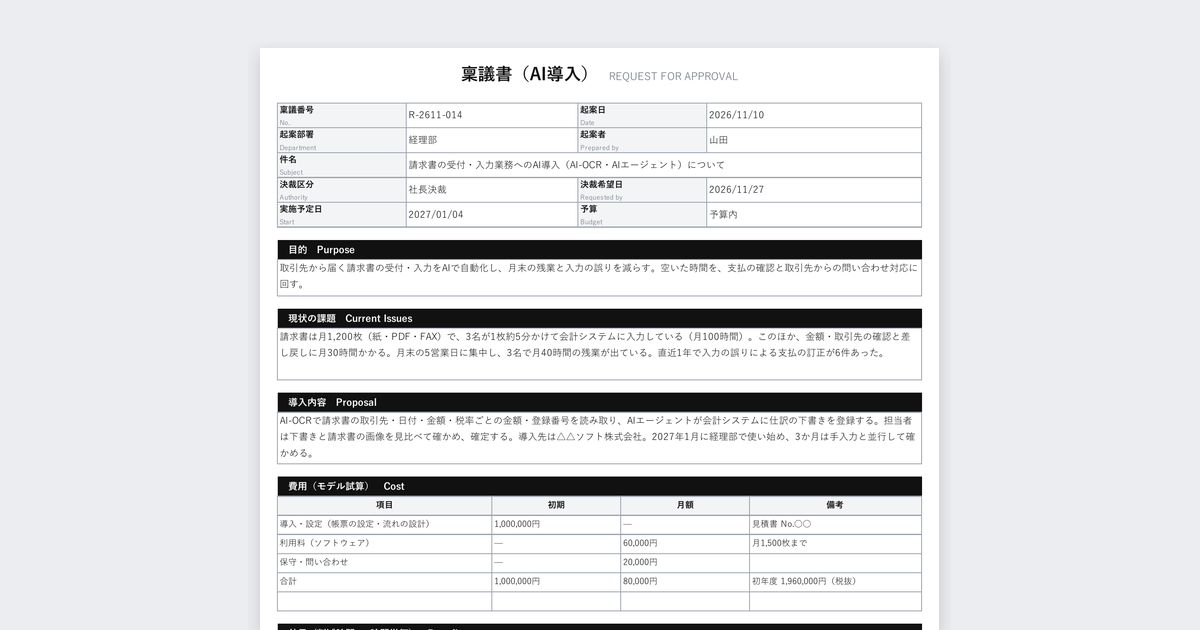This screenshot has height=630, width=1200.
Task: Click the 月額 dash in the 導入・設定 row
Action: [628, 524]
